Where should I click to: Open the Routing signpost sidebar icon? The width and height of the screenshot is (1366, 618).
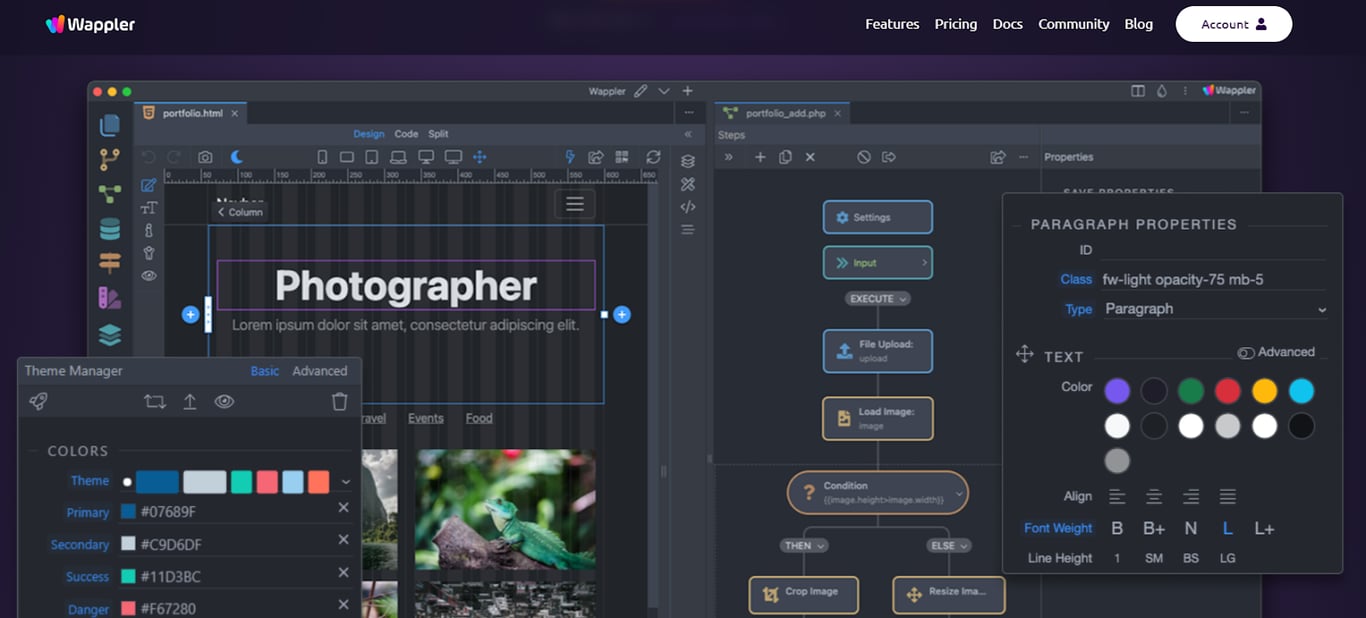[x=109, y=263]
